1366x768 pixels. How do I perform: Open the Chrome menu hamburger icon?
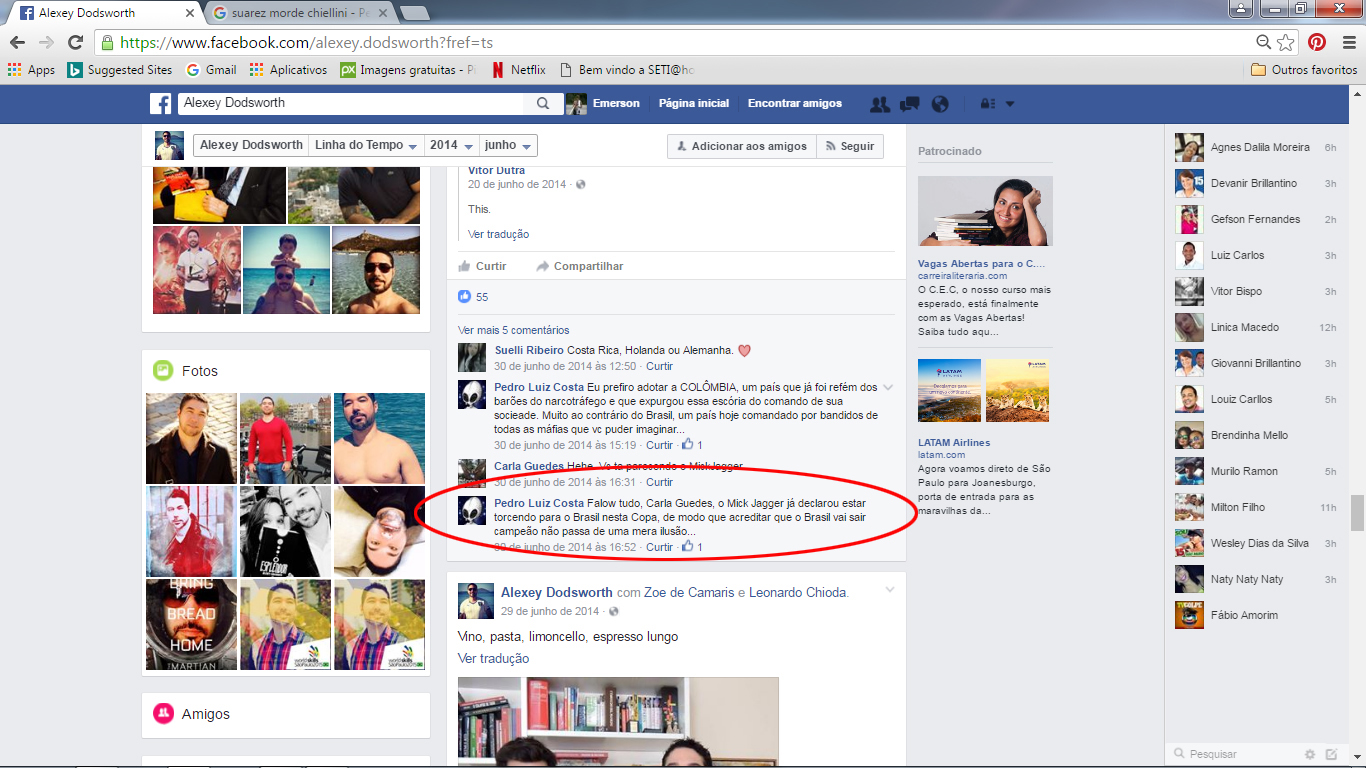point(1347,43)
